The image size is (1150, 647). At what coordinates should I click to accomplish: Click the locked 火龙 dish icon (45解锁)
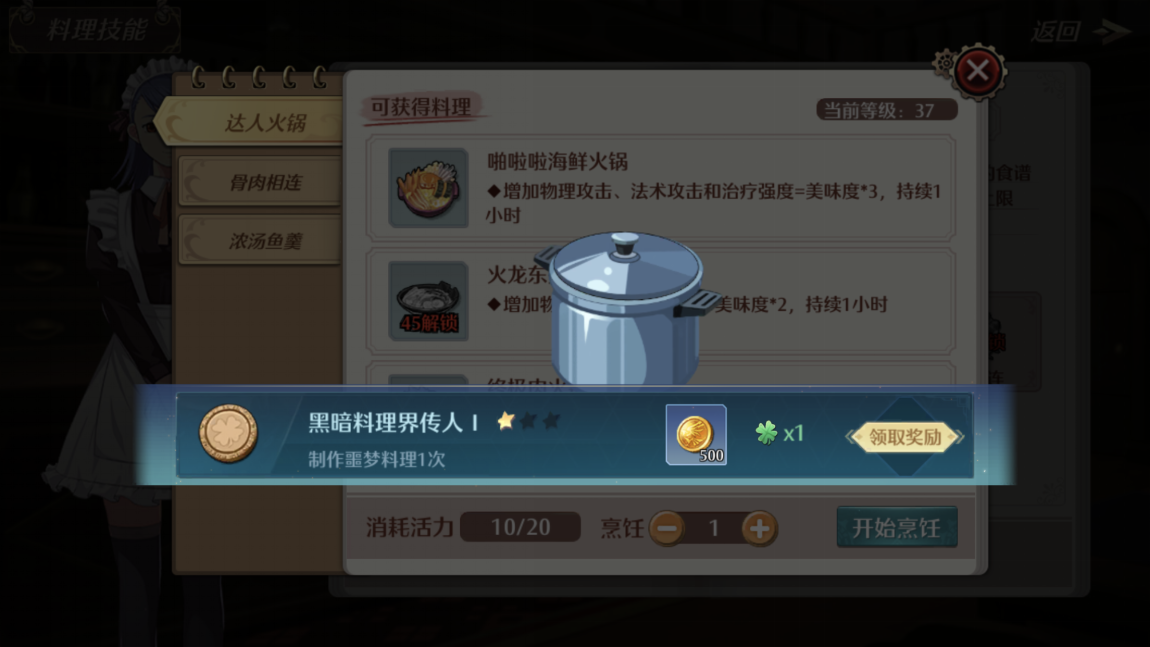coord(428,301)
